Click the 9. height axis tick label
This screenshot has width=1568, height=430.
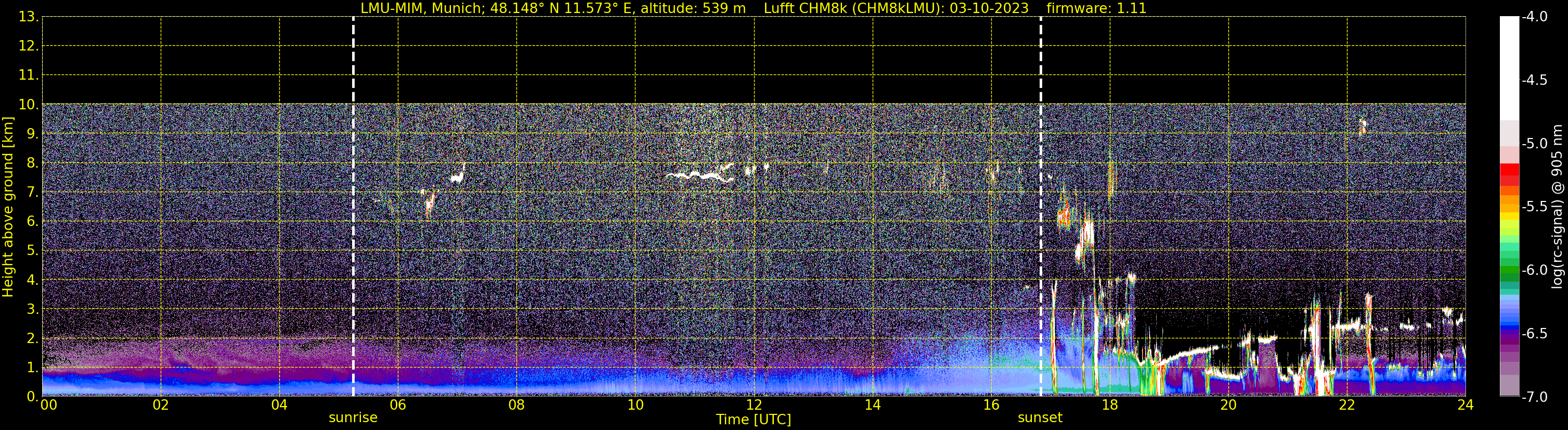tap(32, 134)
